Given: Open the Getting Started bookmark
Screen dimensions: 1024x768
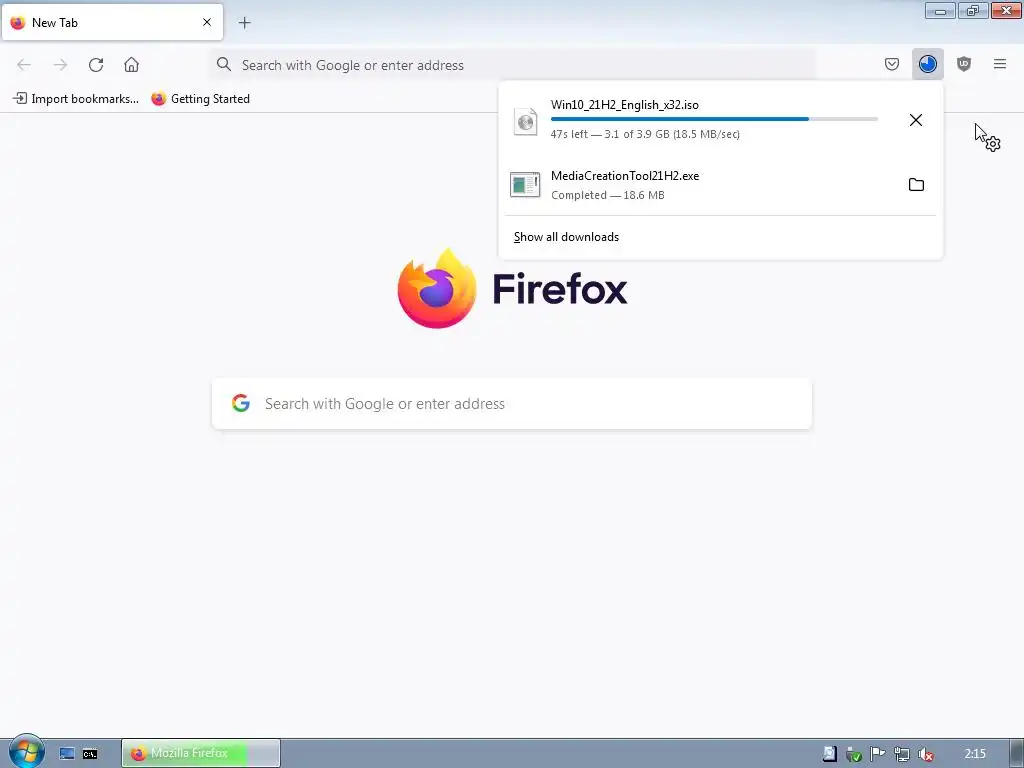Looking at the screenshot, I should tap(200, 99).
